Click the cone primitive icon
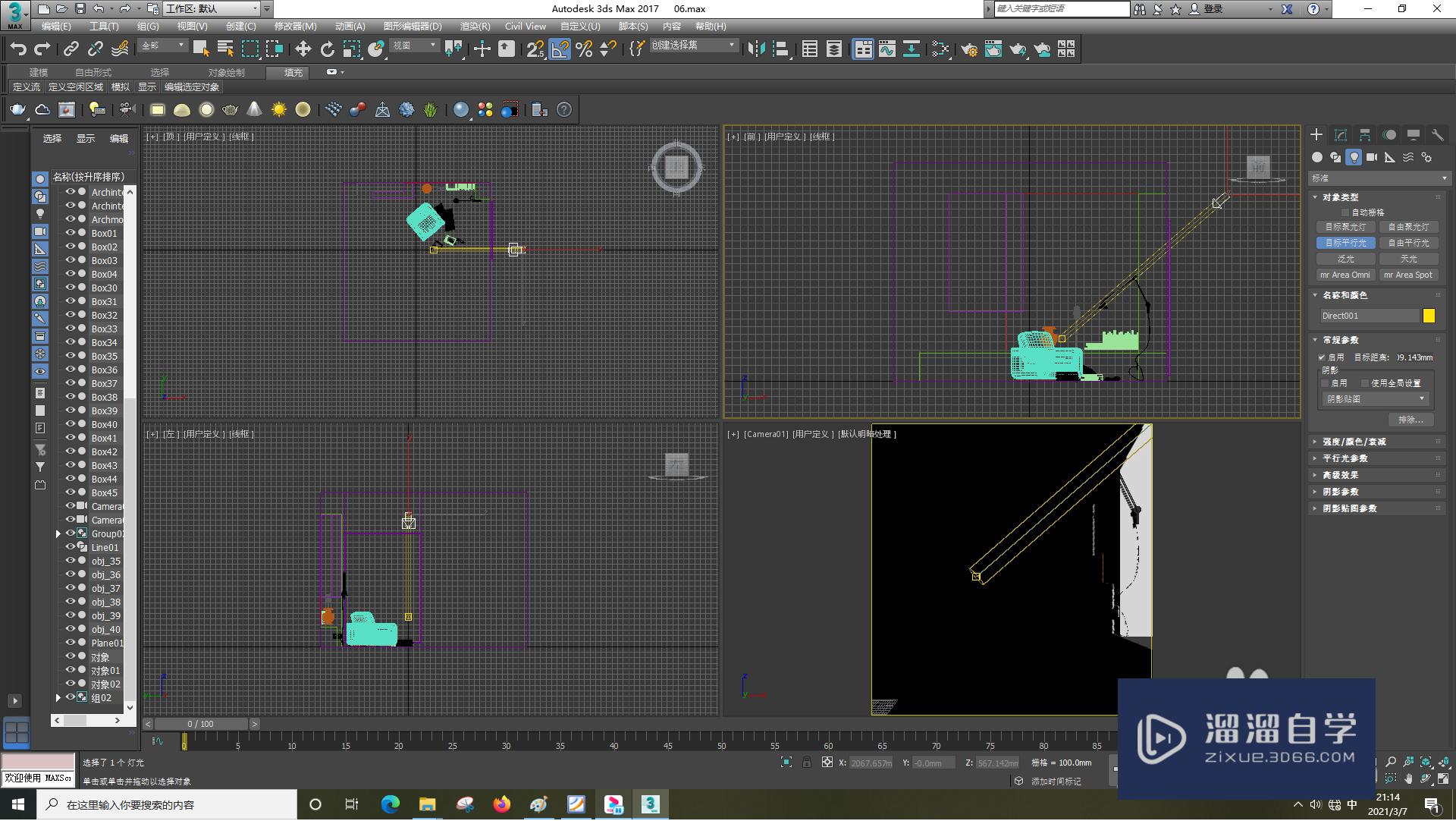 (x=255, y=110)
